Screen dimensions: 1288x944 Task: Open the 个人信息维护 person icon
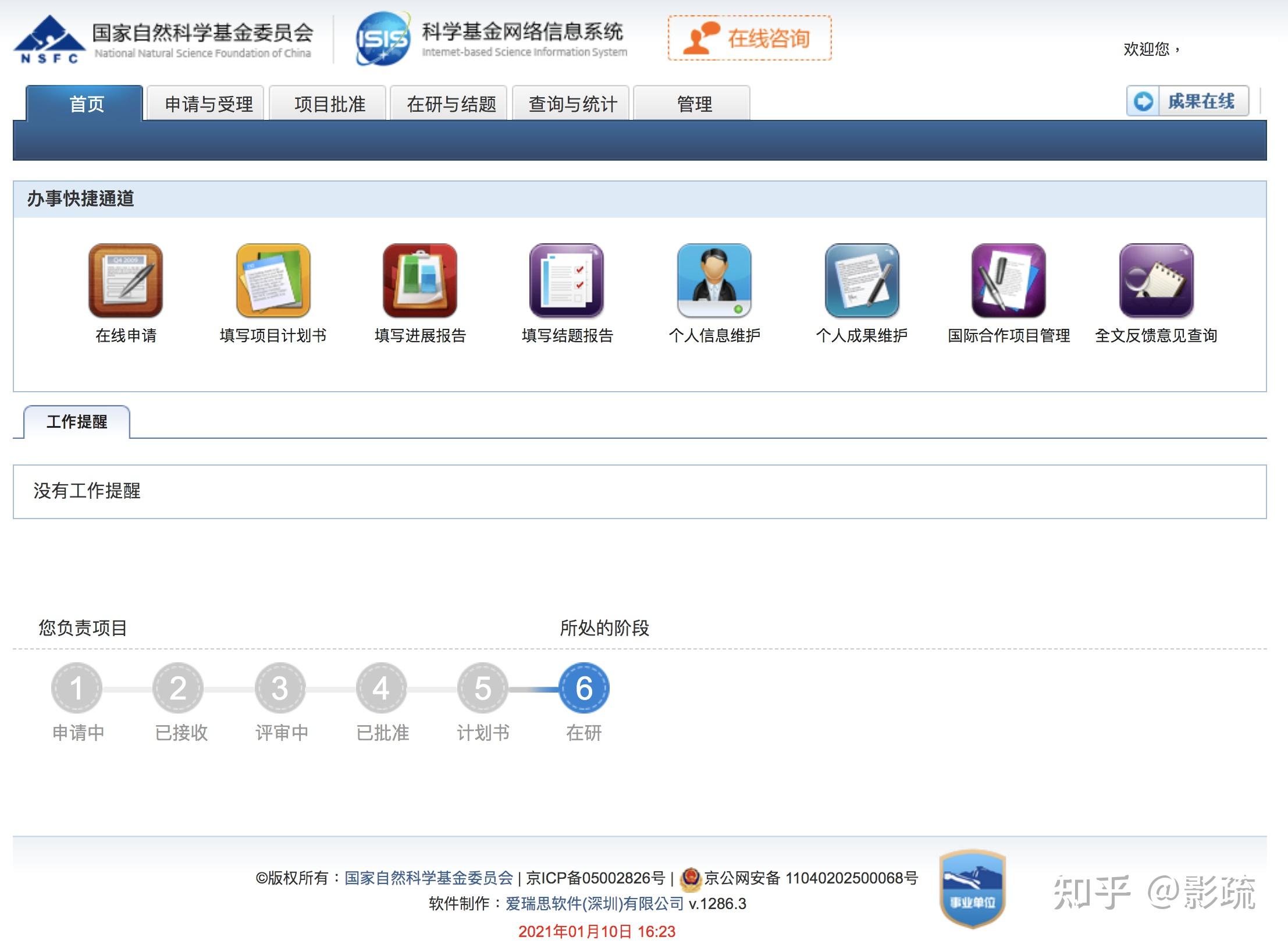click(x=714, y=281)
